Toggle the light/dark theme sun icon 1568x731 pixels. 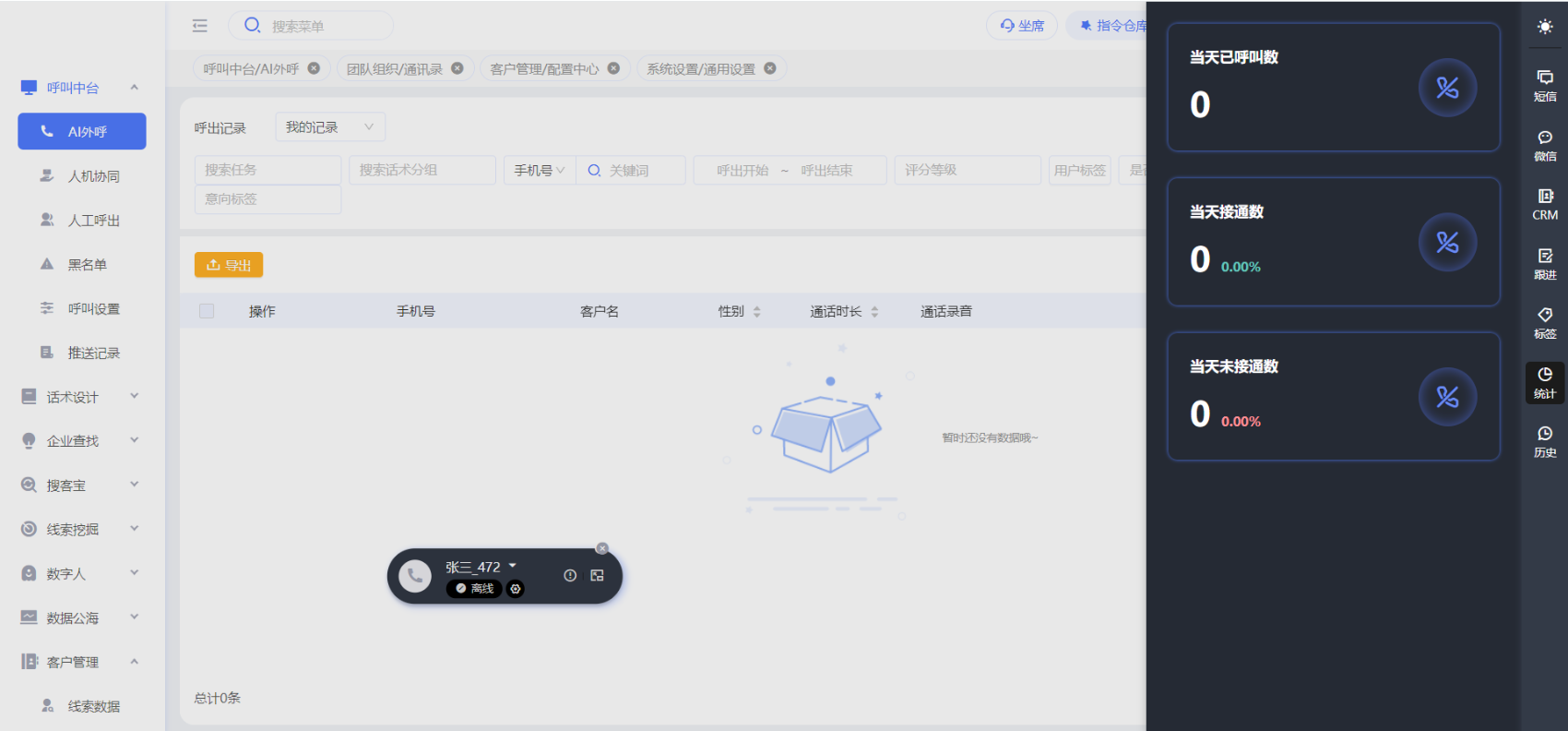1545,27
